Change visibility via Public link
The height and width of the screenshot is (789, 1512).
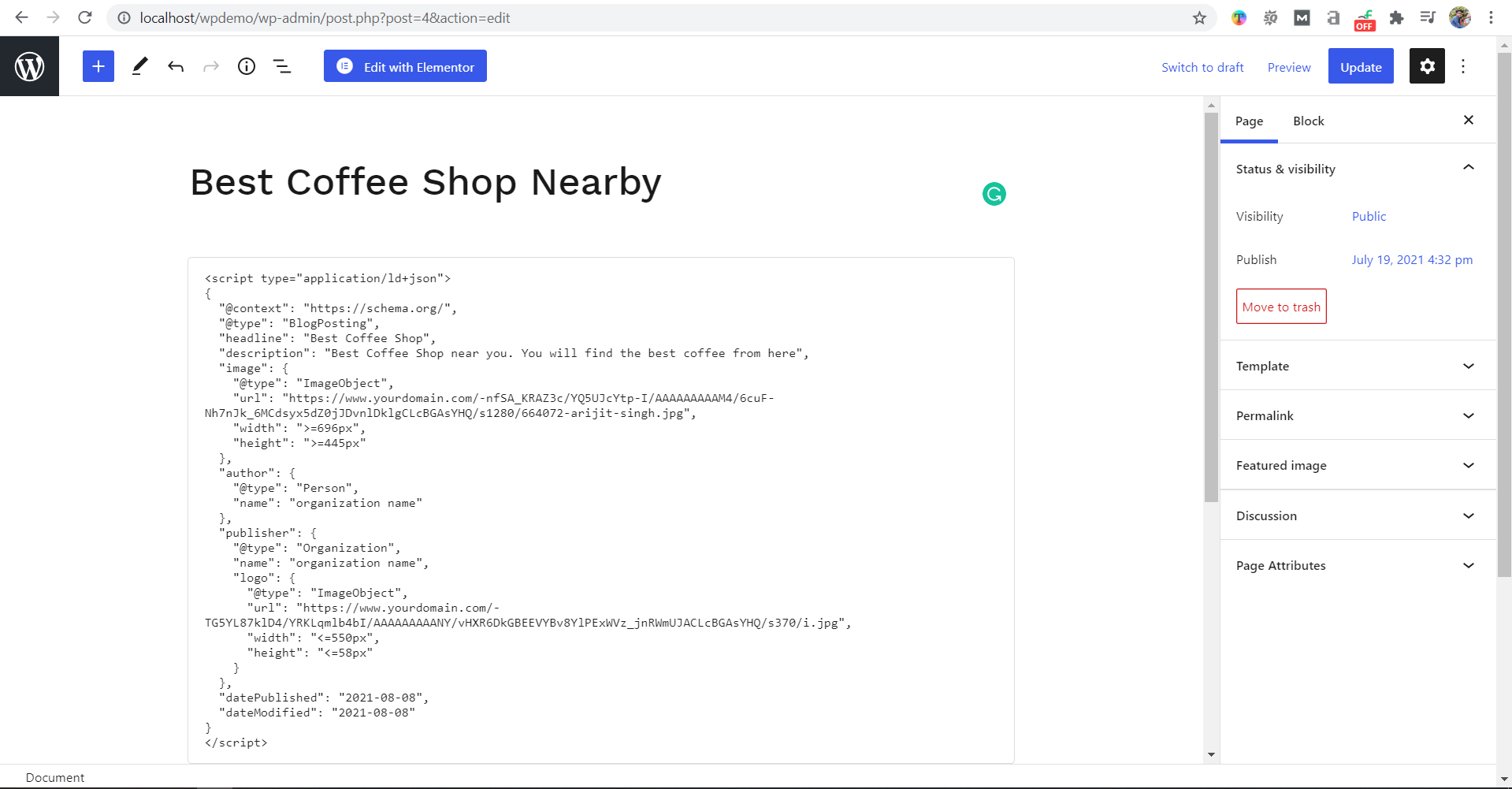tap(1369, 216)
